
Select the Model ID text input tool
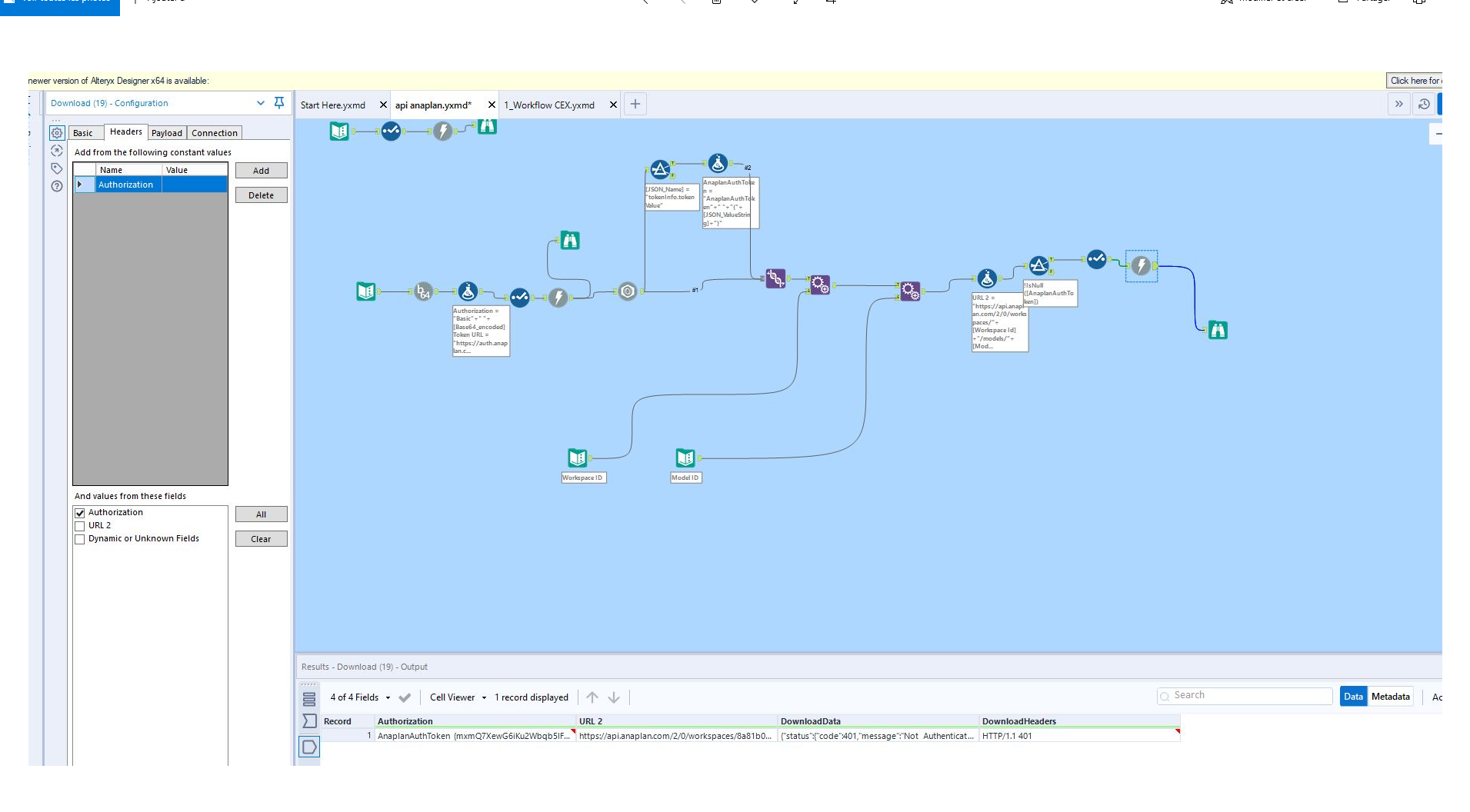point(685,458)
